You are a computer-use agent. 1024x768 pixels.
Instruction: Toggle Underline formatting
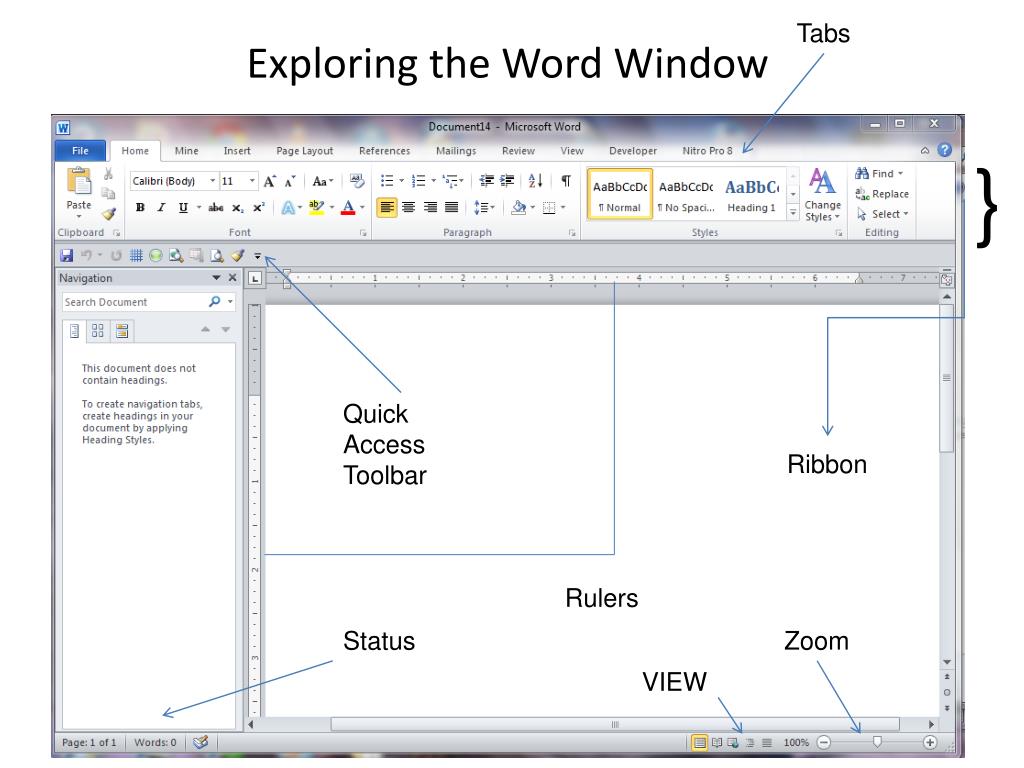coord(183,208)
